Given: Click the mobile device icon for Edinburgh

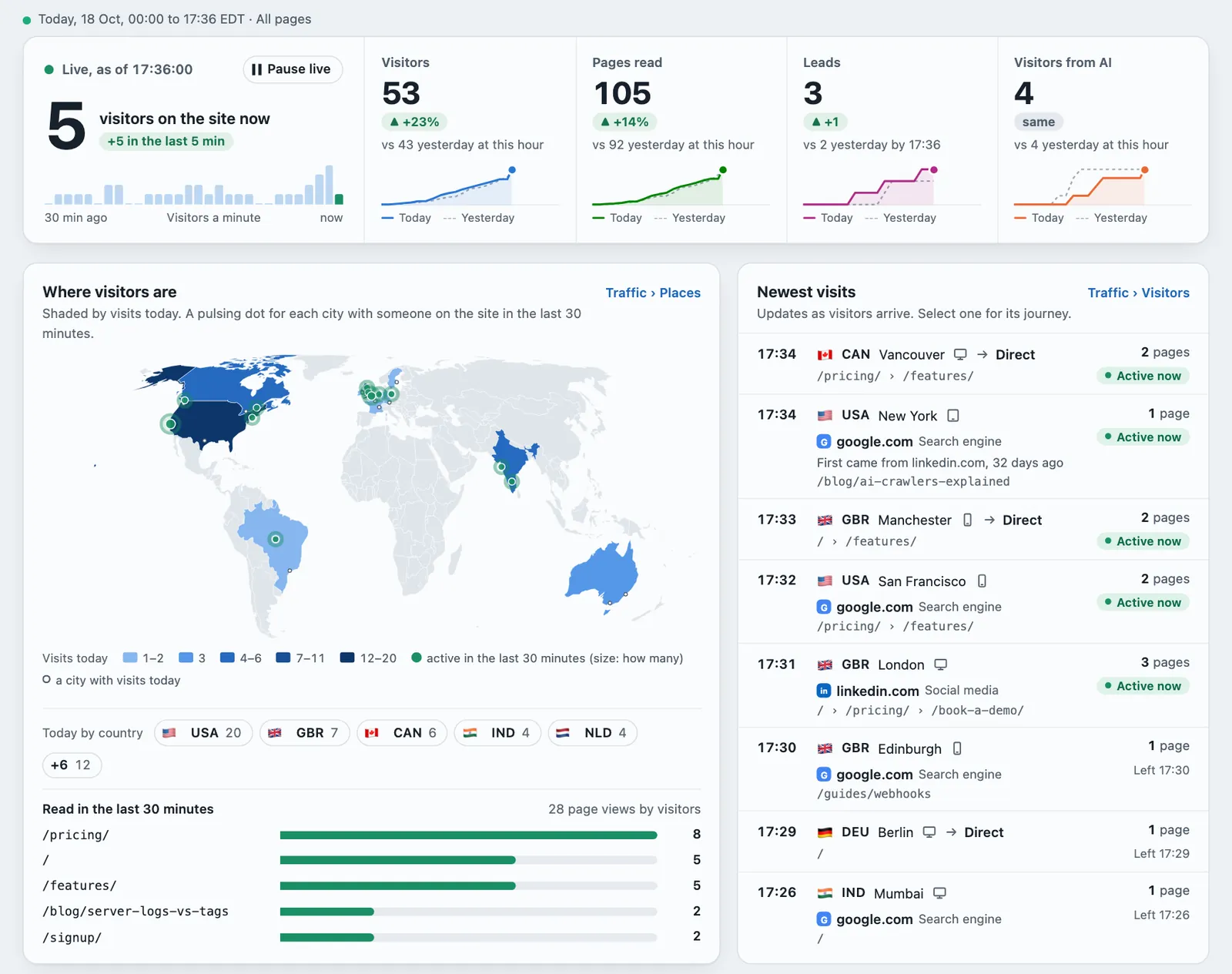Looking at the screenshot, I should [x=957, y=748].
